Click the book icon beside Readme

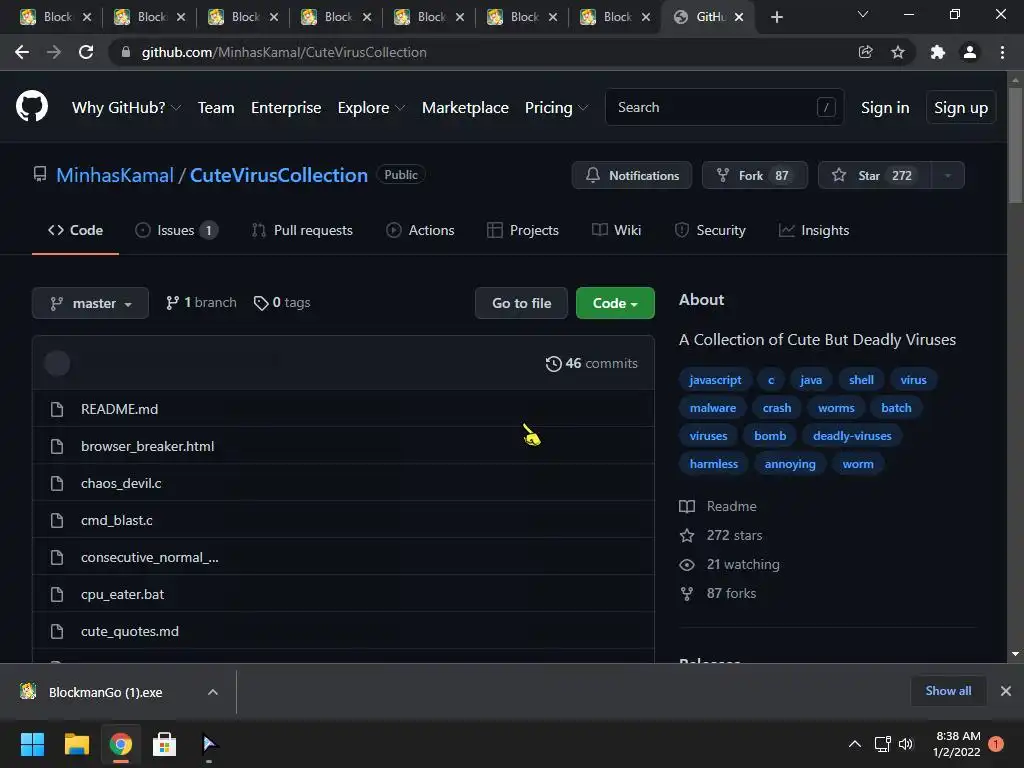tap(686, 506)
